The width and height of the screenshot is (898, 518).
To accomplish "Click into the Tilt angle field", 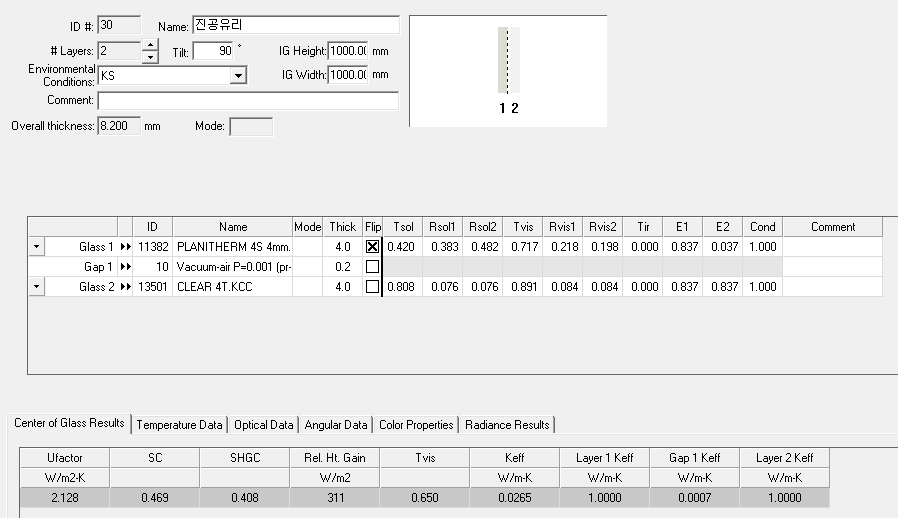I will 212,50.
